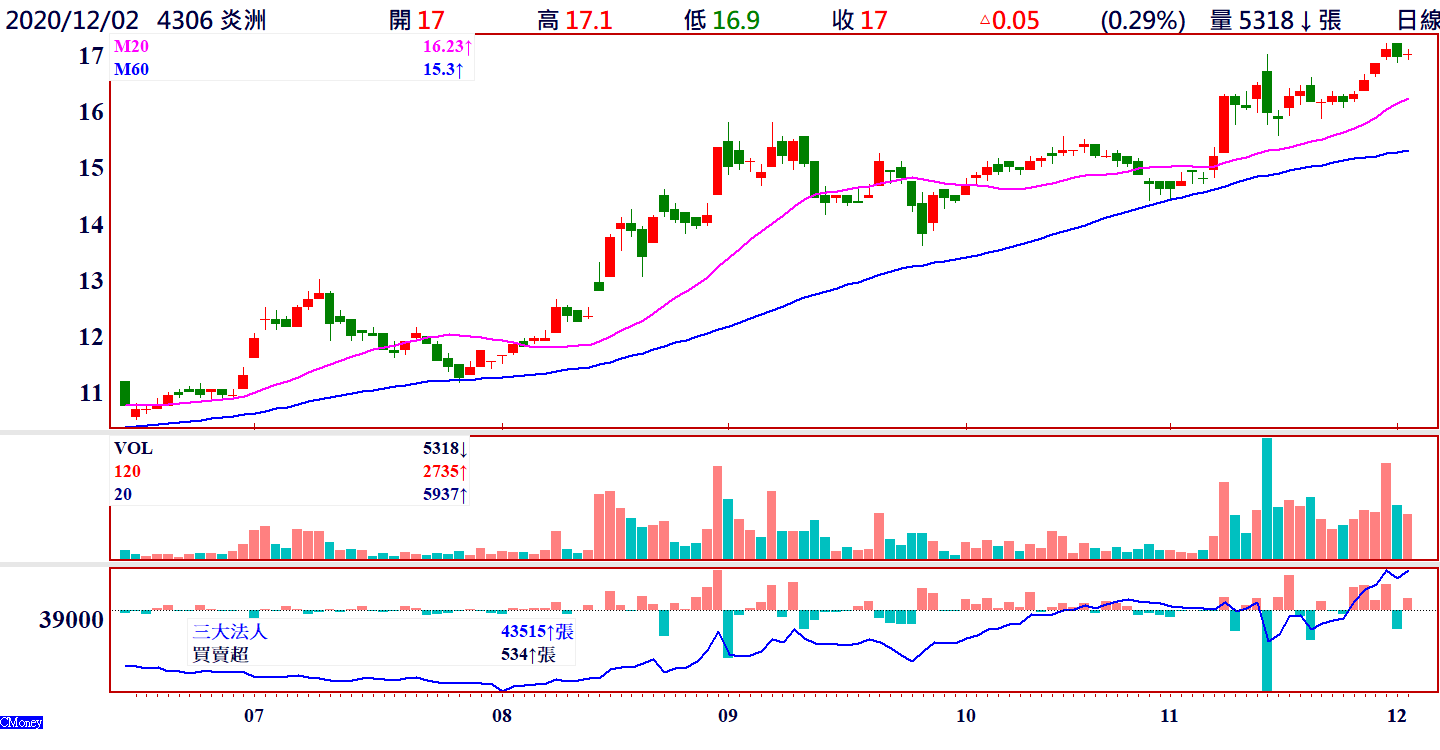Click the 買賣超 label
1440x750 pixels.
tap(220, 655)
